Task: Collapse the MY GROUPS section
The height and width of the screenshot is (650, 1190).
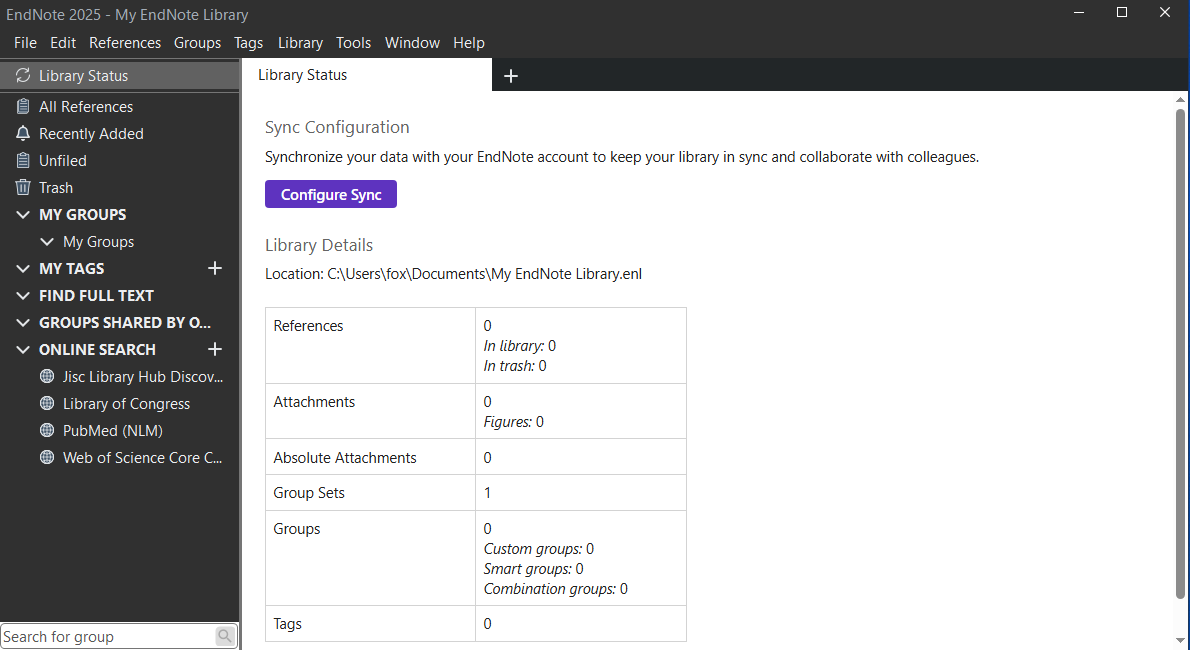Action: [x=23, y=215]
